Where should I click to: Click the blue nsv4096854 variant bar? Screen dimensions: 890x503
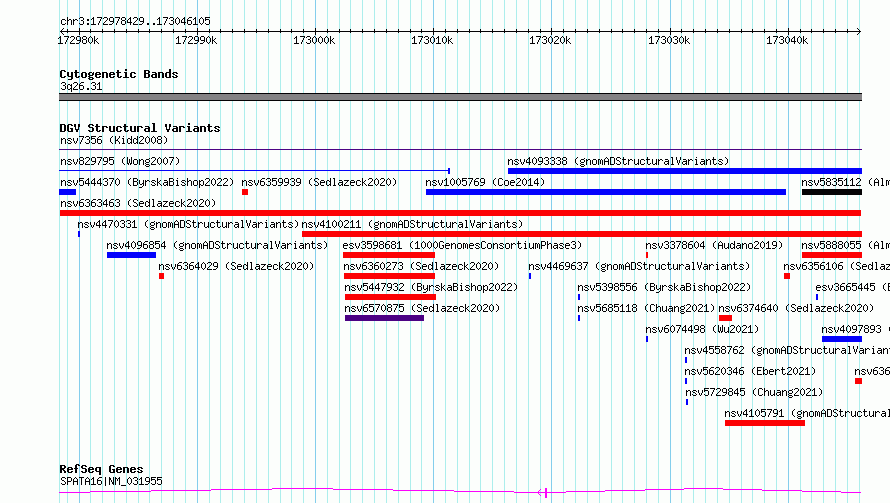pyautogui.click(x=131, y=255)
